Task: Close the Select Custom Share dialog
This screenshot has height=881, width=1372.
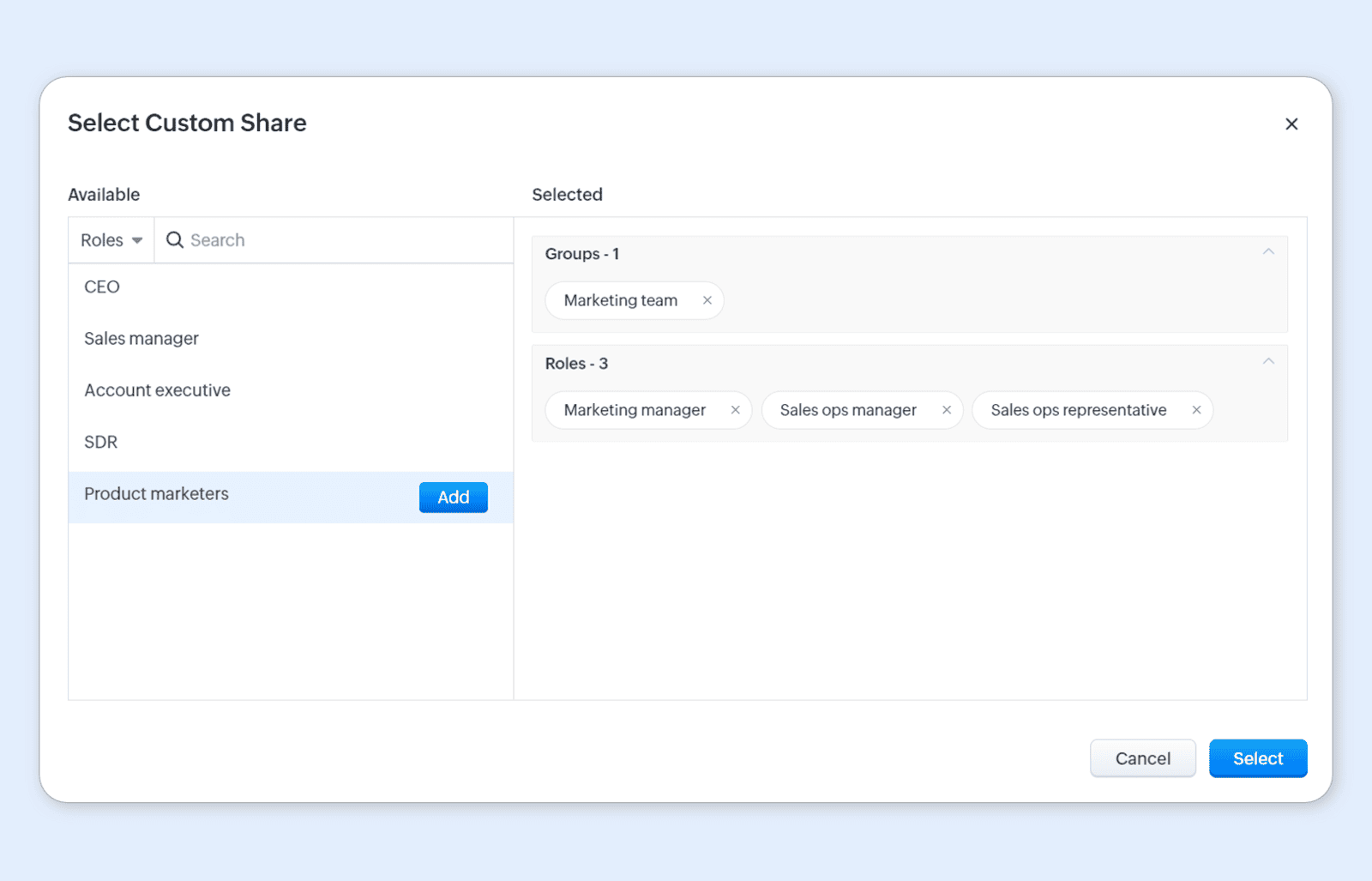Action: point(1291,124)
